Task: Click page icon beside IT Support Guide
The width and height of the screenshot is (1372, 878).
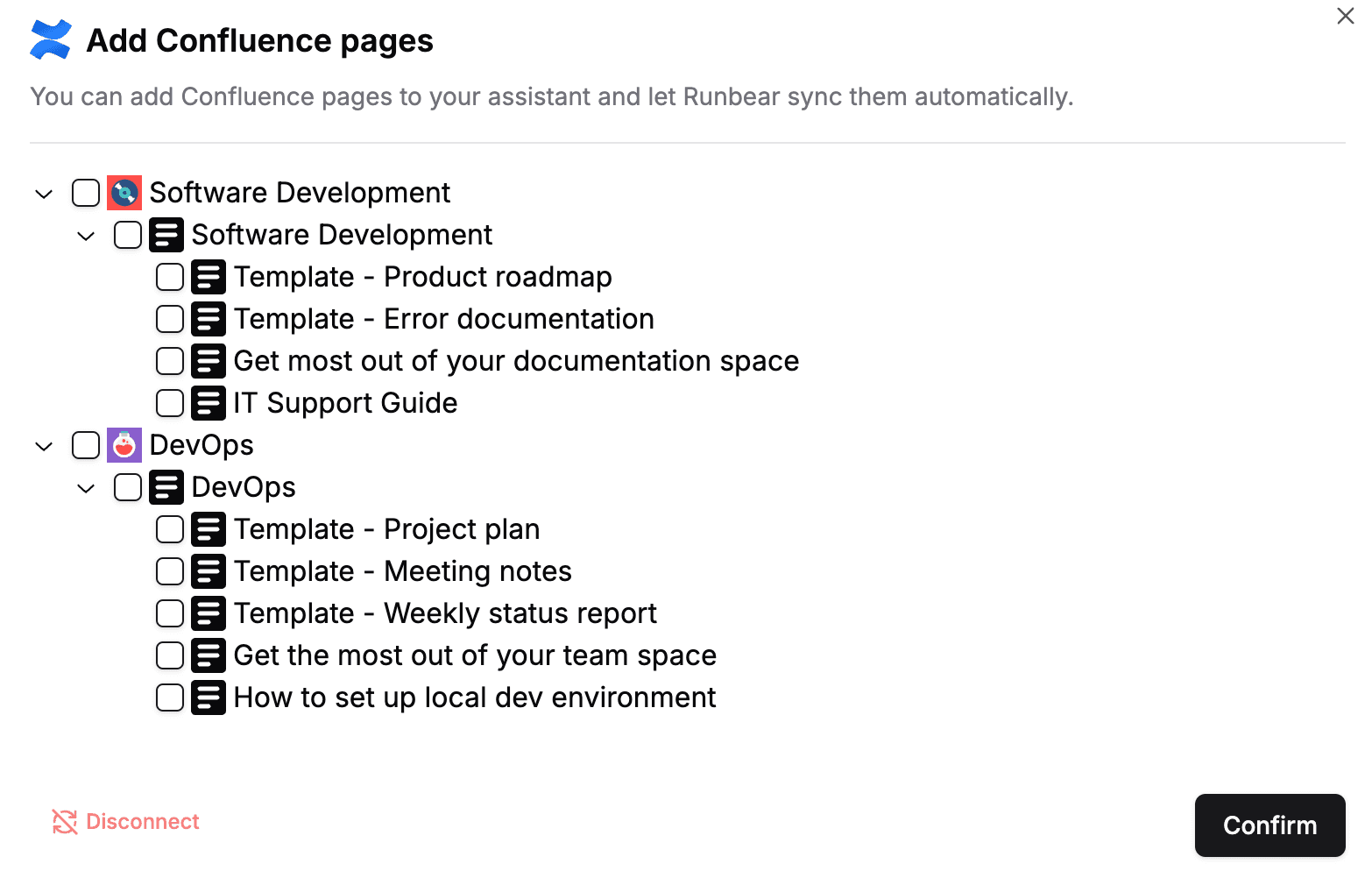Action: coord(209,403)
